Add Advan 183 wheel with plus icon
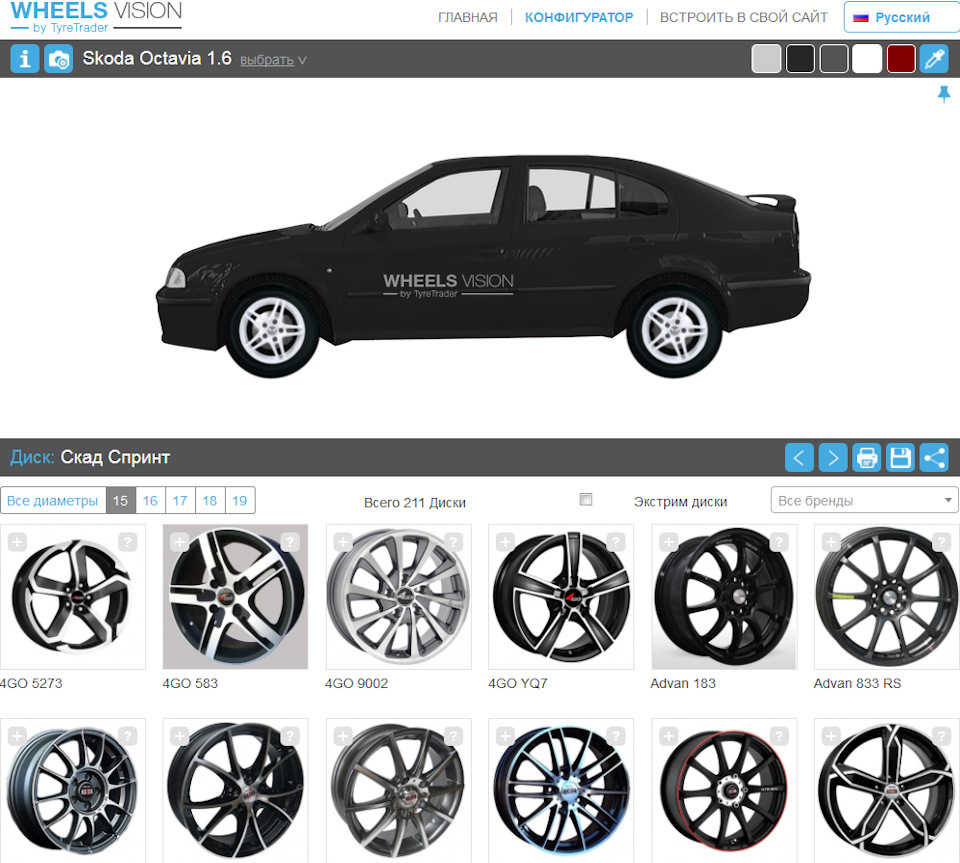The height and width of the screenshot is (863, 960). 669,542
